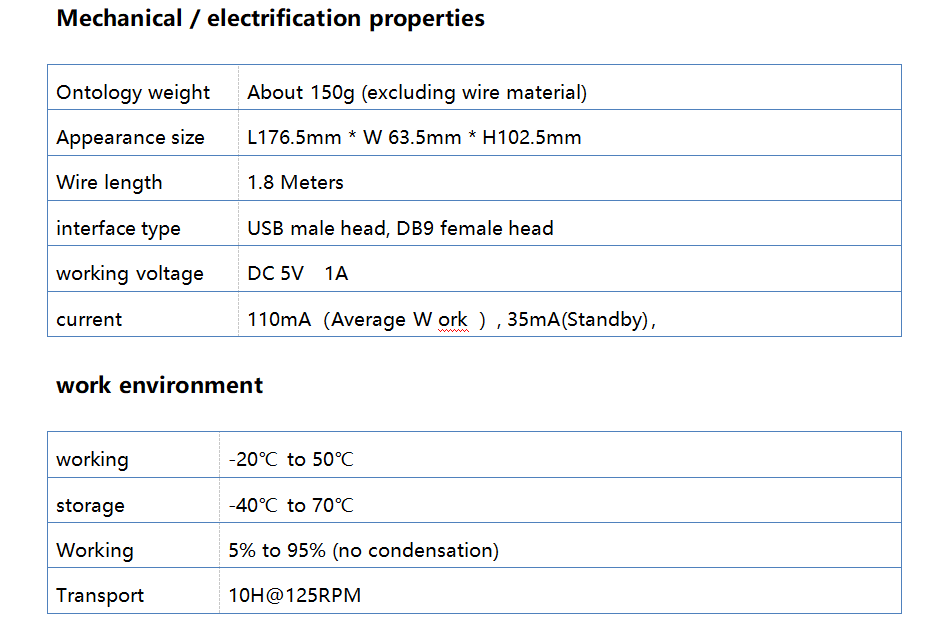This screenshot has width=949, height=631.
Task: Click "USB male head, DB9 female head" text
Action: (x=400, y=229)
